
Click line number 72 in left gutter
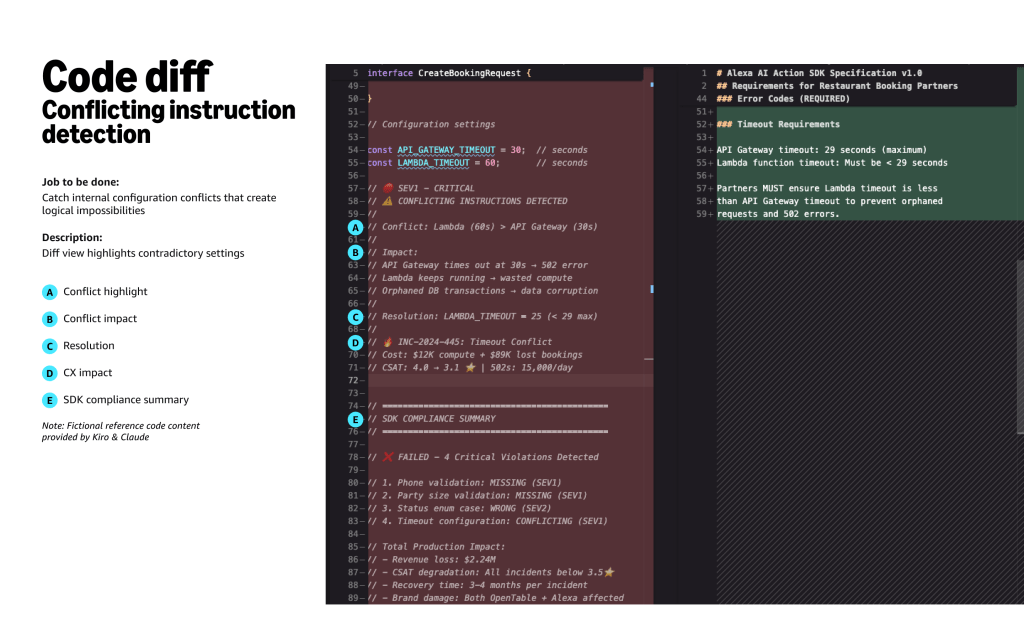[x=353, y=380]
